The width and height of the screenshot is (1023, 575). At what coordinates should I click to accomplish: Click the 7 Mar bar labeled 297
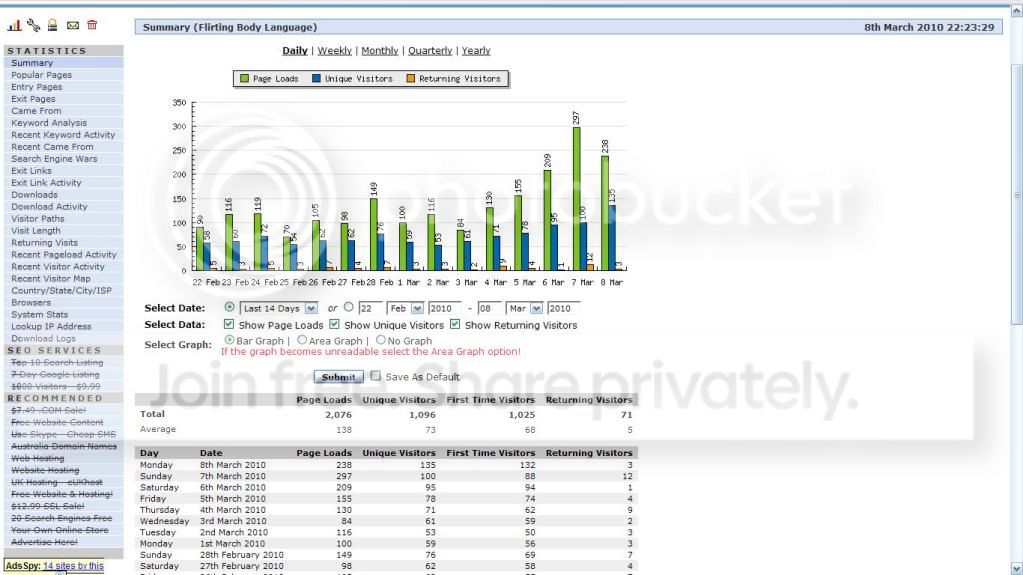click(577, 198)
